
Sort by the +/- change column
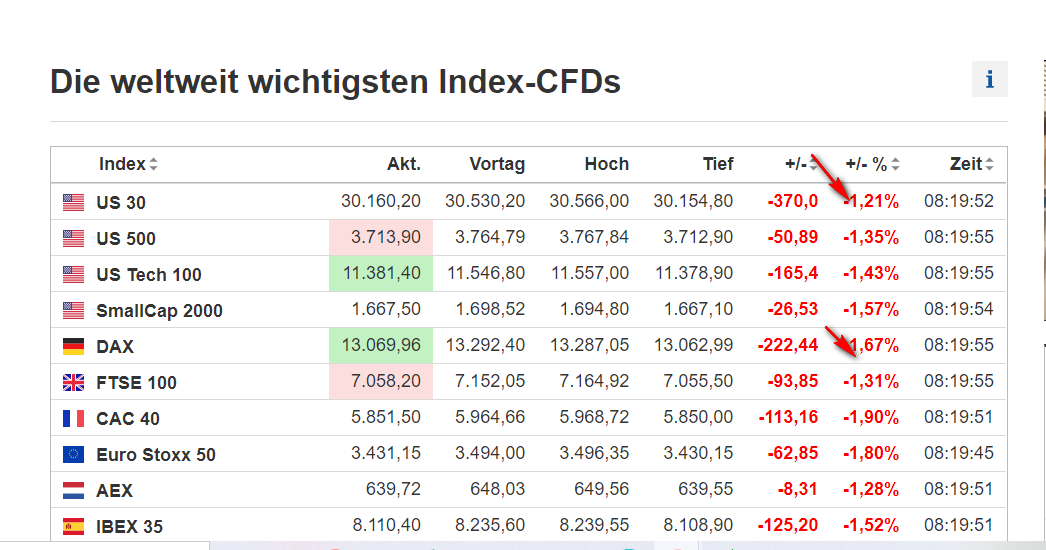point(802,164)
